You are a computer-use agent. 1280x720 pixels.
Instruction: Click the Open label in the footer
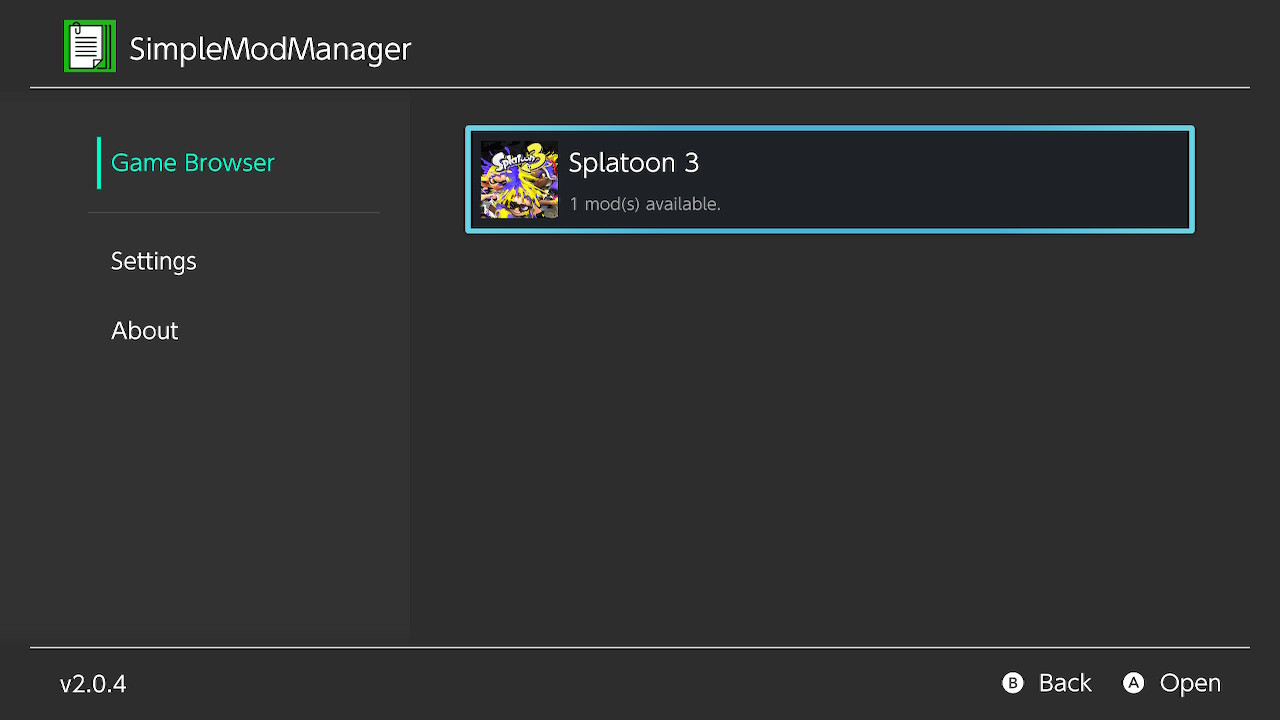click(x=1189, y=683)
